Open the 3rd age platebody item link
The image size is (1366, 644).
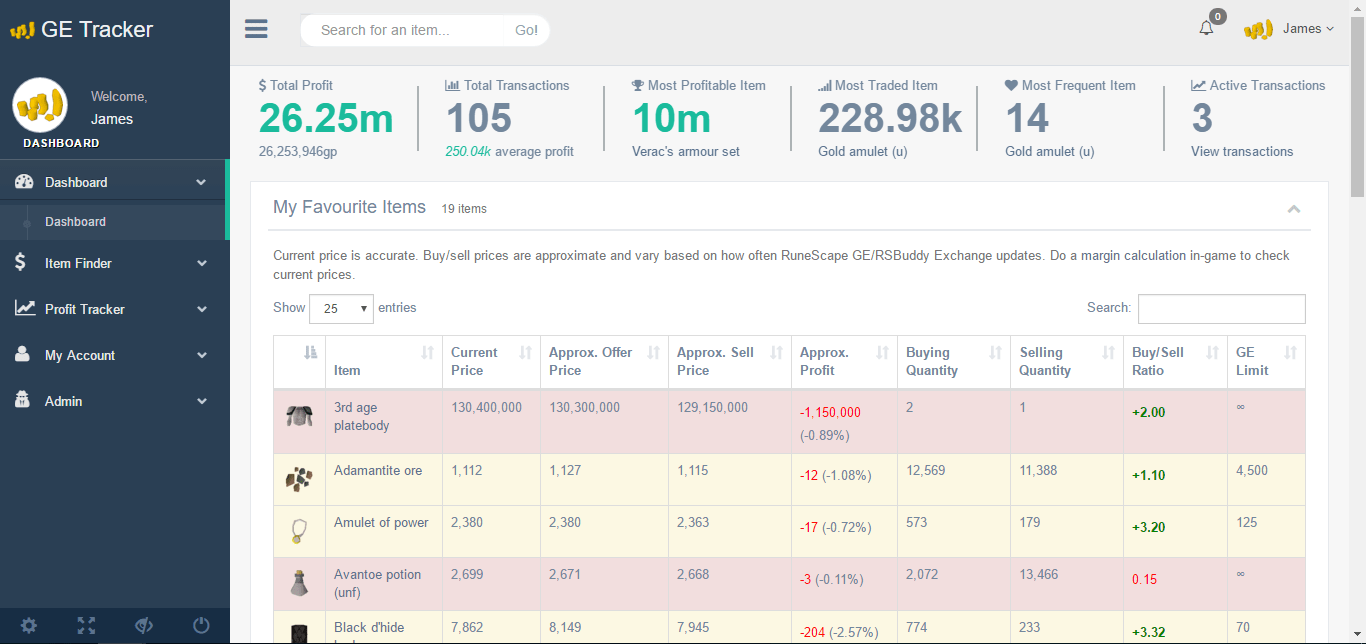[x=362, y=417]
